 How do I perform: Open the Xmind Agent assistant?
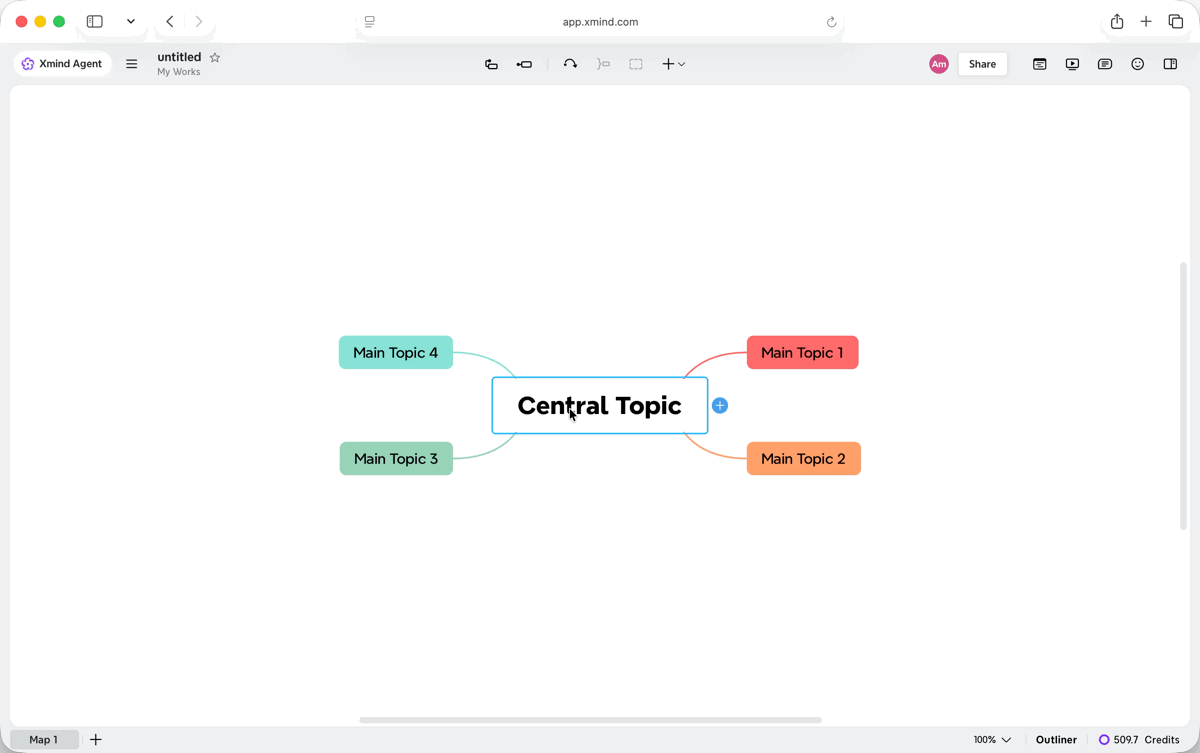point(62,64)
